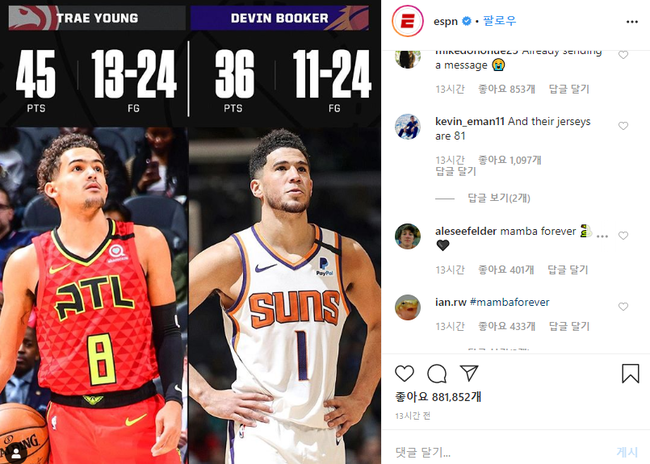Reply to kevin_eman11 with 답글 달기

point(456,171)
